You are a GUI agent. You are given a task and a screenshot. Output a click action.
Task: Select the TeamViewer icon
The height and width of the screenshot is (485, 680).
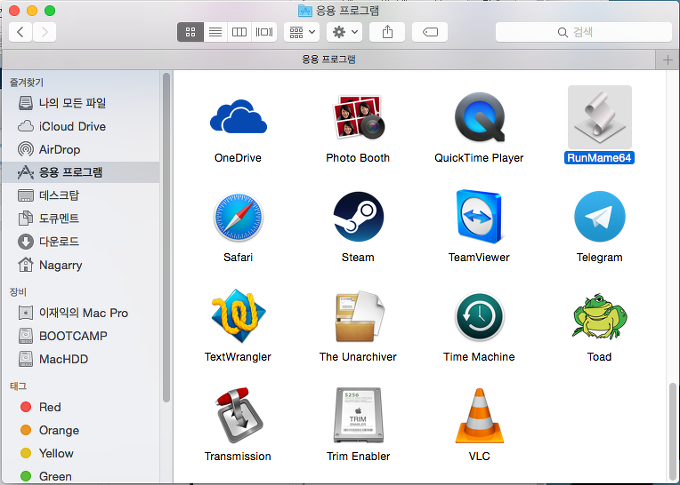(479, 216)
